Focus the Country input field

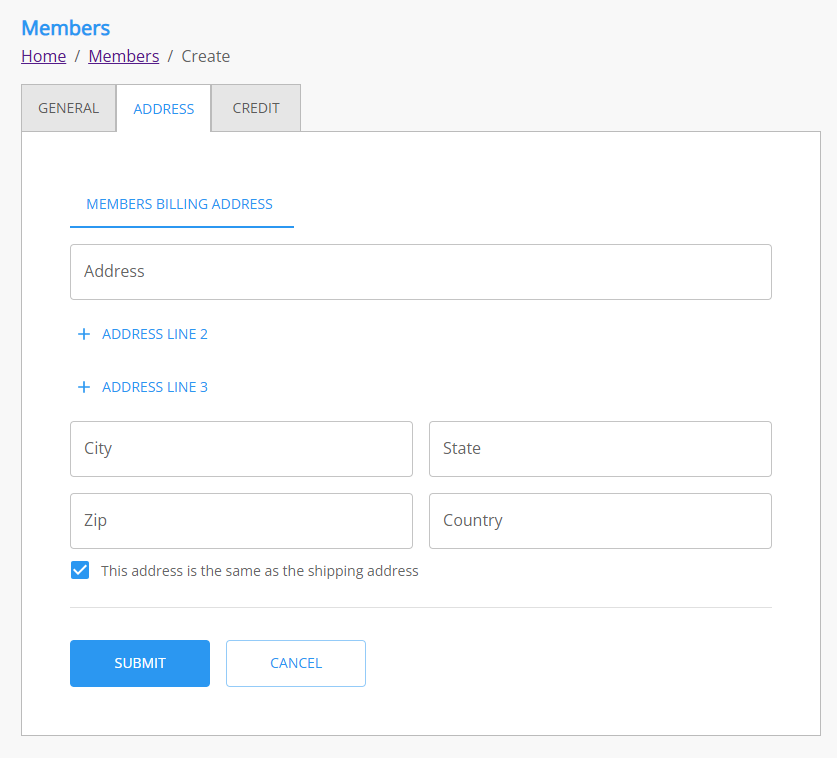(600, 521)
